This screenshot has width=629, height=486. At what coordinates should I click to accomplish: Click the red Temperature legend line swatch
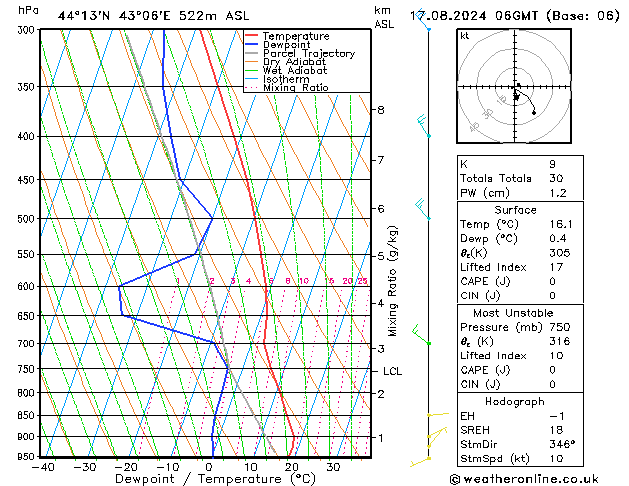tap(252, 36)
